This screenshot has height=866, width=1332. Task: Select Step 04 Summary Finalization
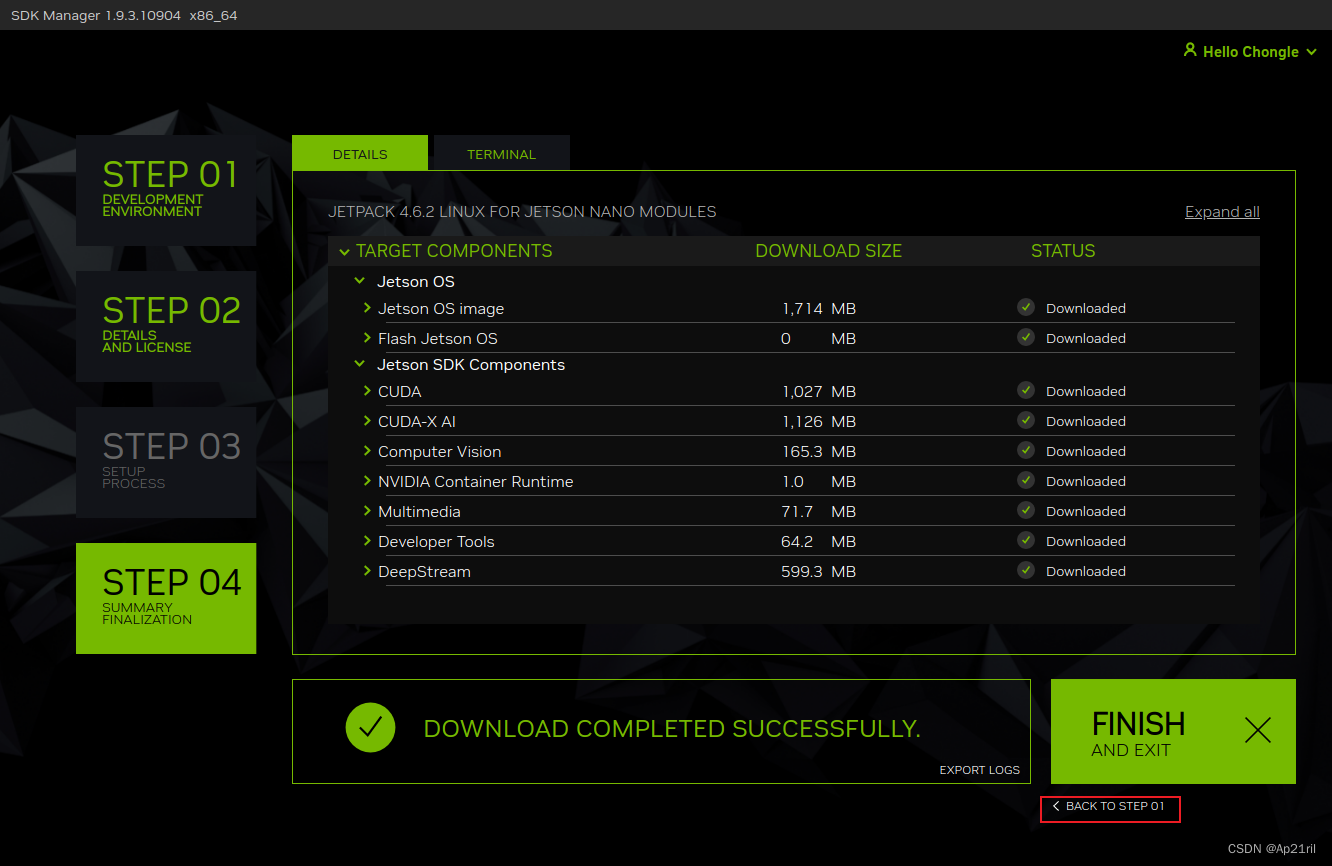(166, 598)
